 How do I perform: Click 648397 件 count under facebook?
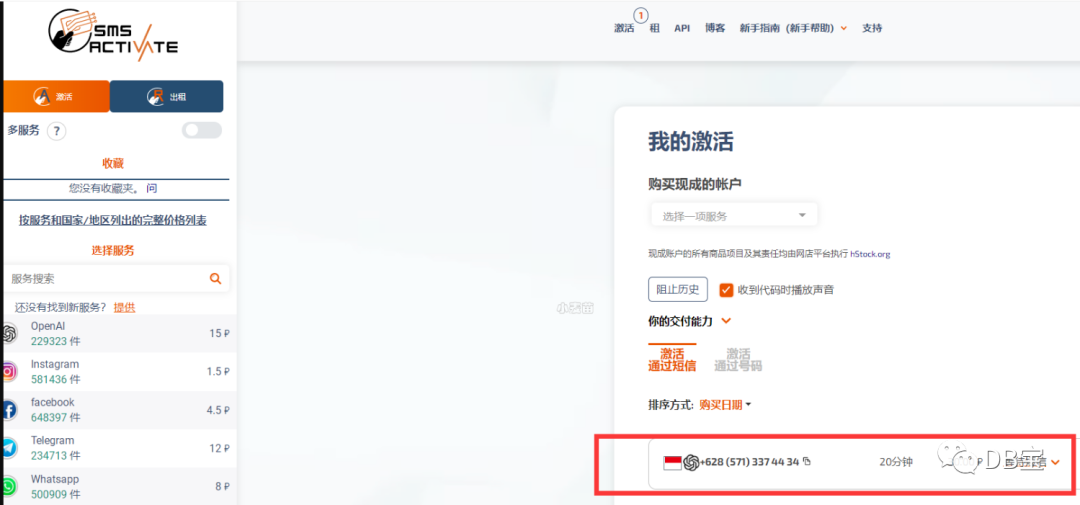[56, 418]
